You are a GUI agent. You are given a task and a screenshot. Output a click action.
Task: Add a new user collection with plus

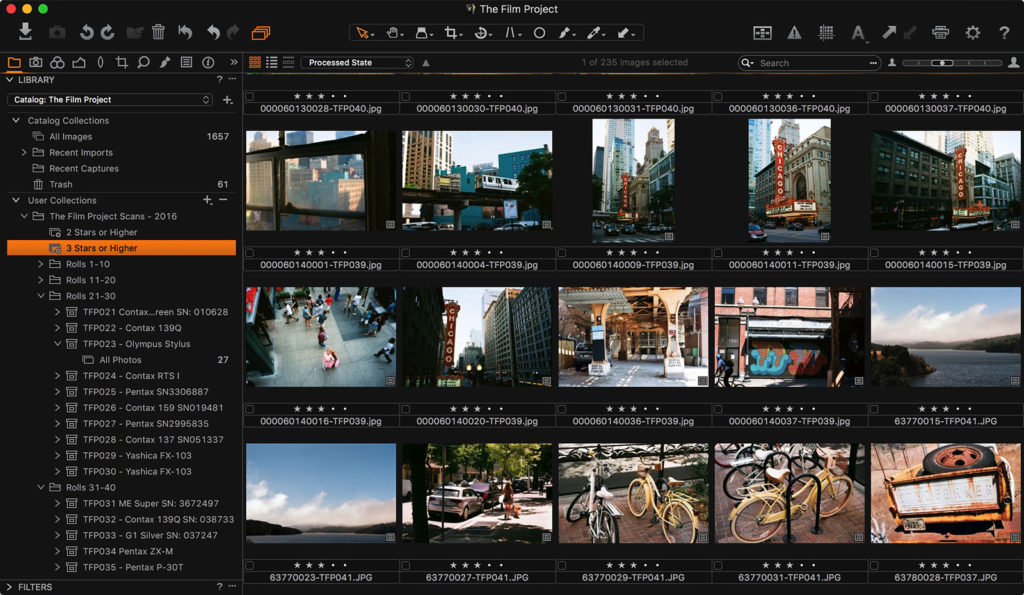207,200
